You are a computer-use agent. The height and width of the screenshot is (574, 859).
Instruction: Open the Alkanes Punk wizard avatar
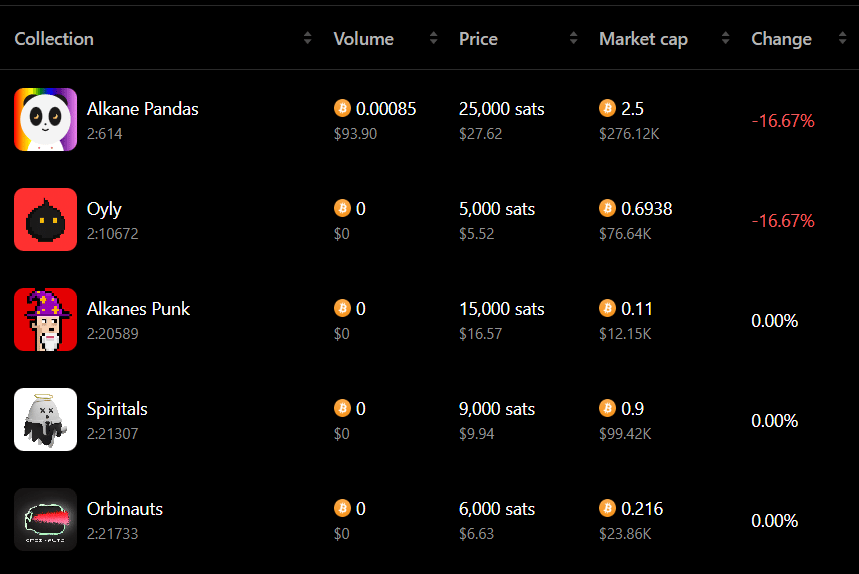click(x=45, y=319)
